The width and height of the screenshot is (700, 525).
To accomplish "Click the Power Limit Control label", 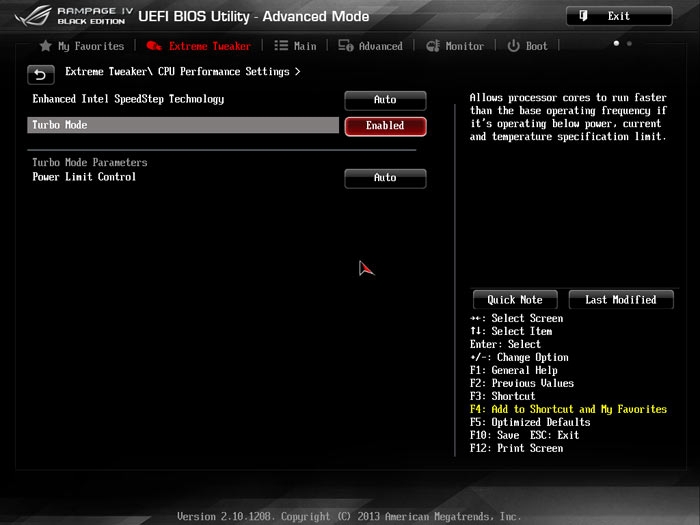I will pyautogui.click(x=84, y=177).
